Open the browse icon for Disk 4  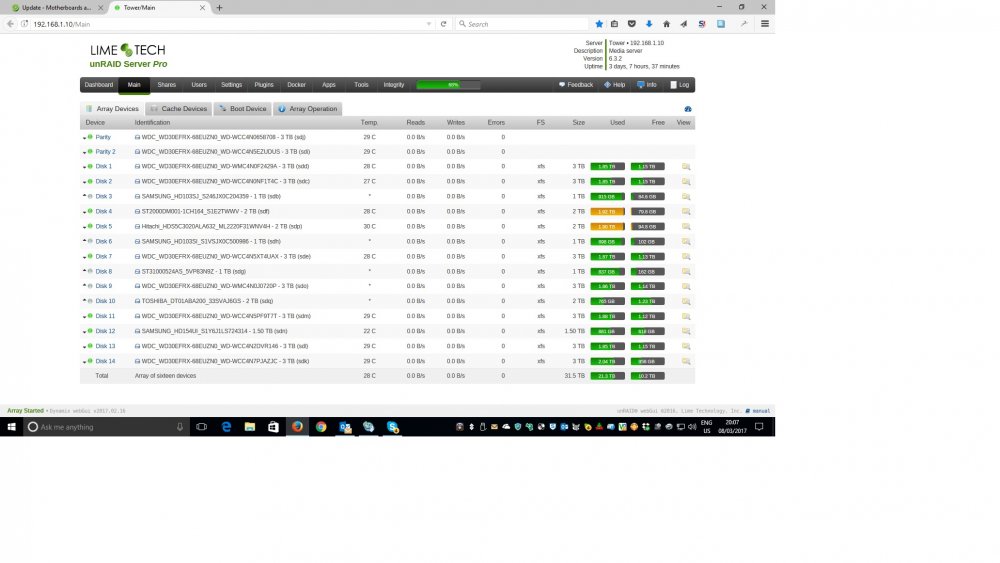coord(686,212)
